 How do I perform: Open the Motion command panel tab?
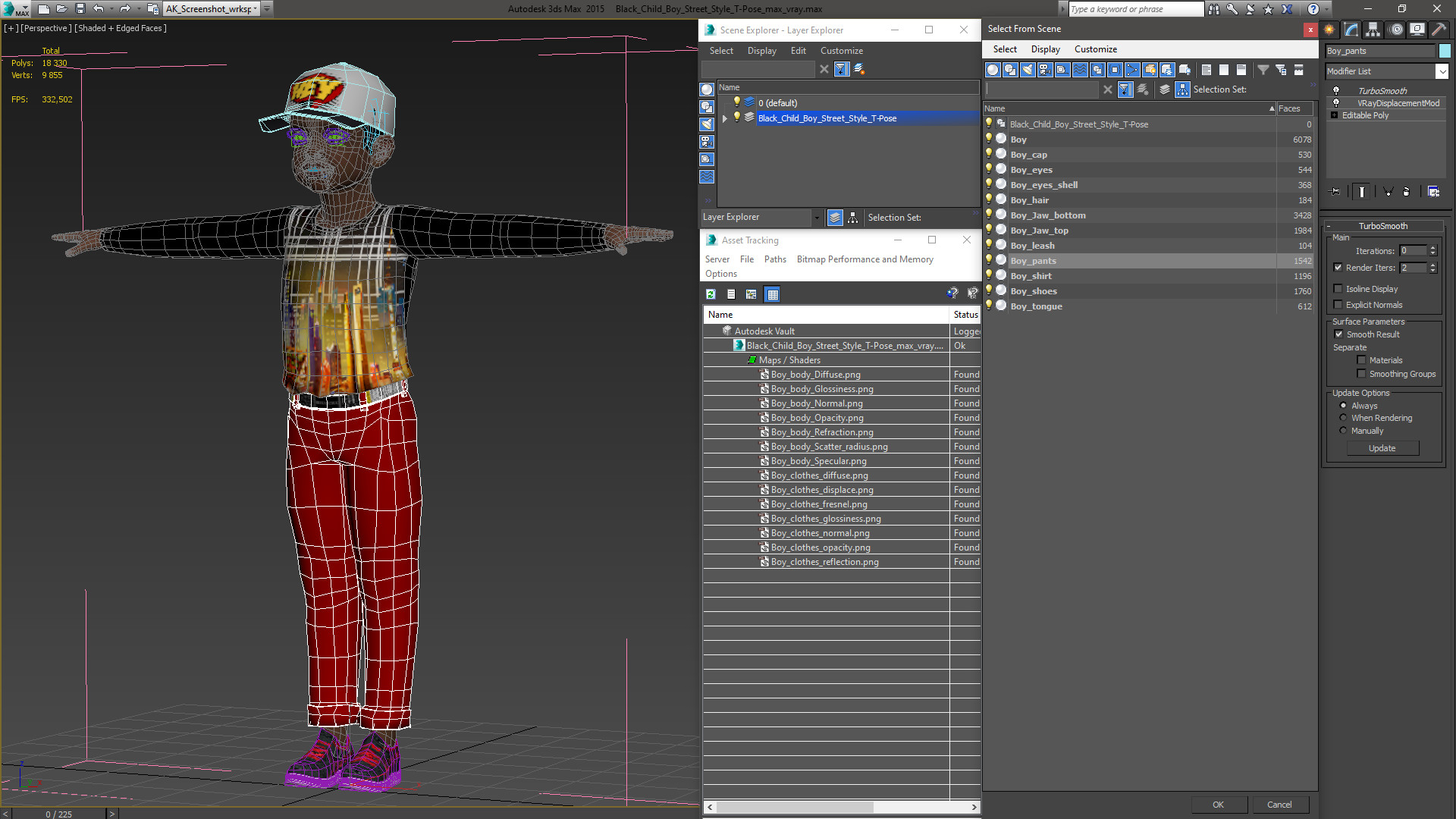(1395, 30)
